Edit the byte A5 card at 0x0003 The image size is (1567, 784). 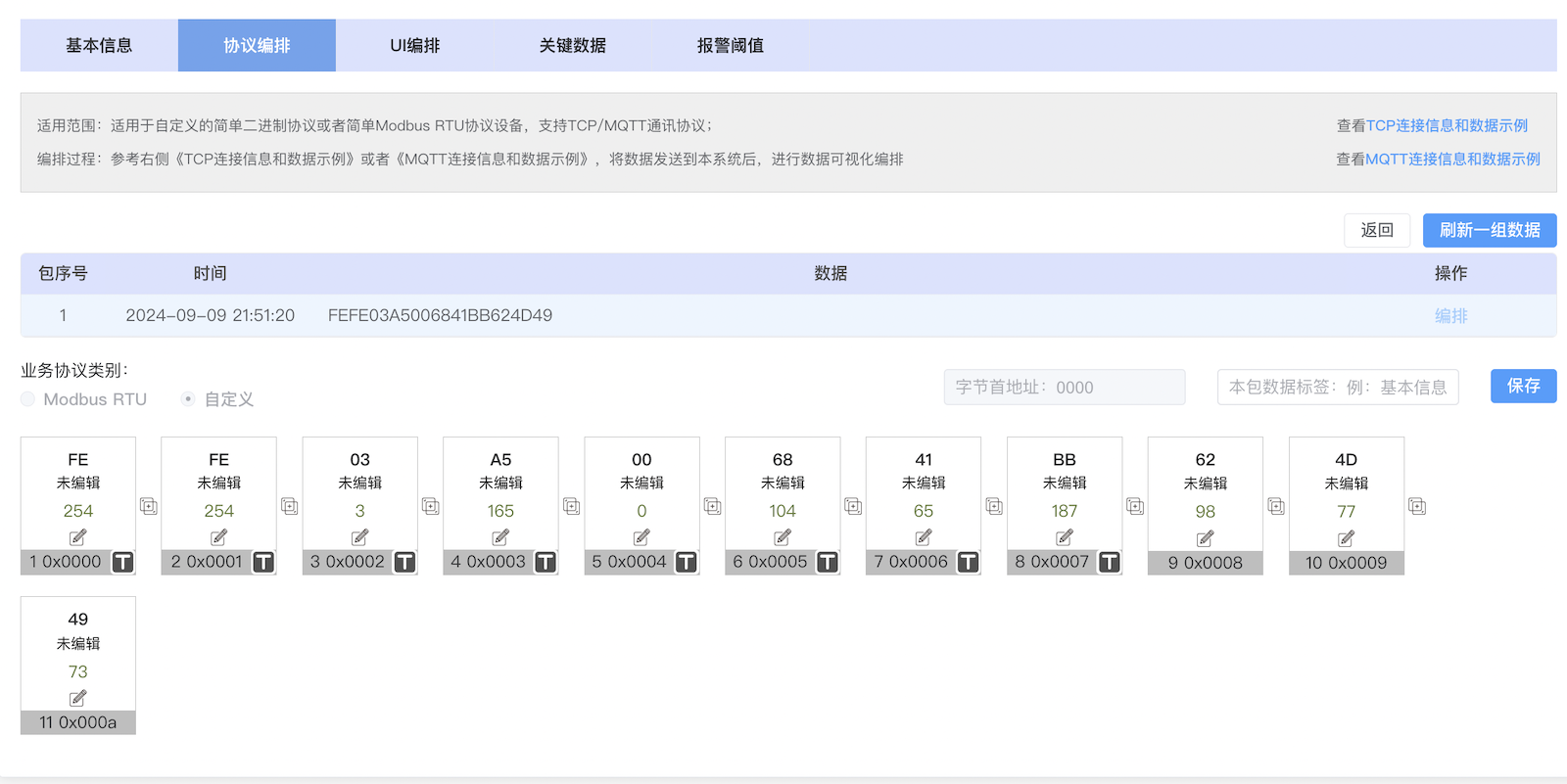click(500, 537)
